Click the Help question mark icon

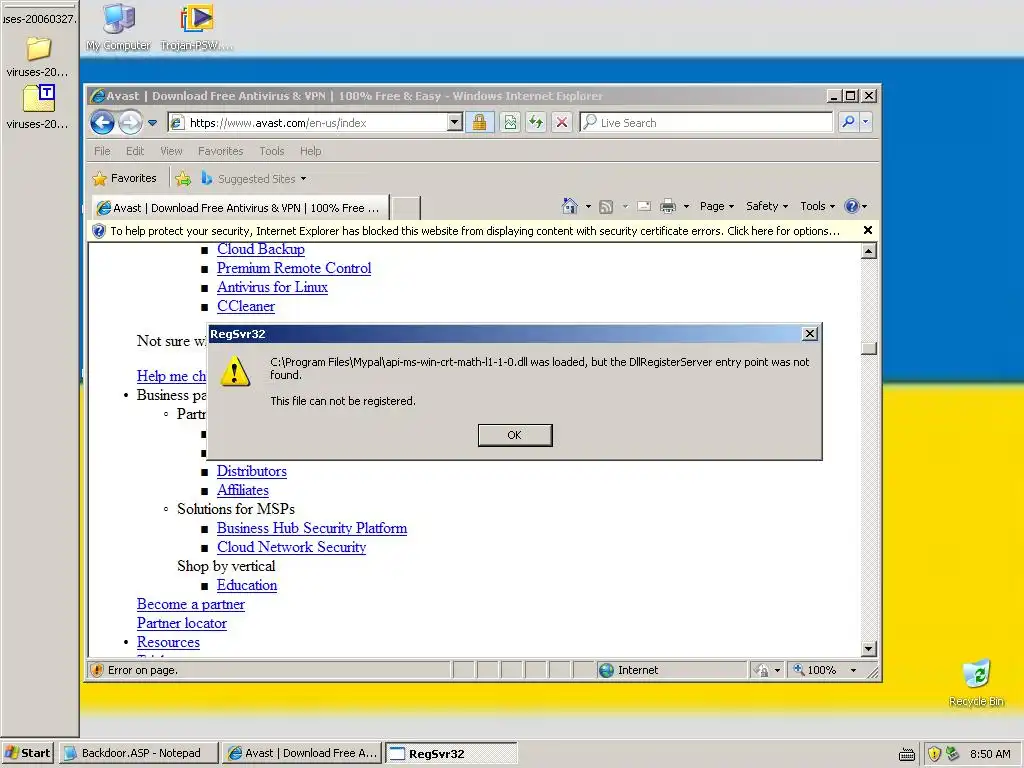pos(852,206)
